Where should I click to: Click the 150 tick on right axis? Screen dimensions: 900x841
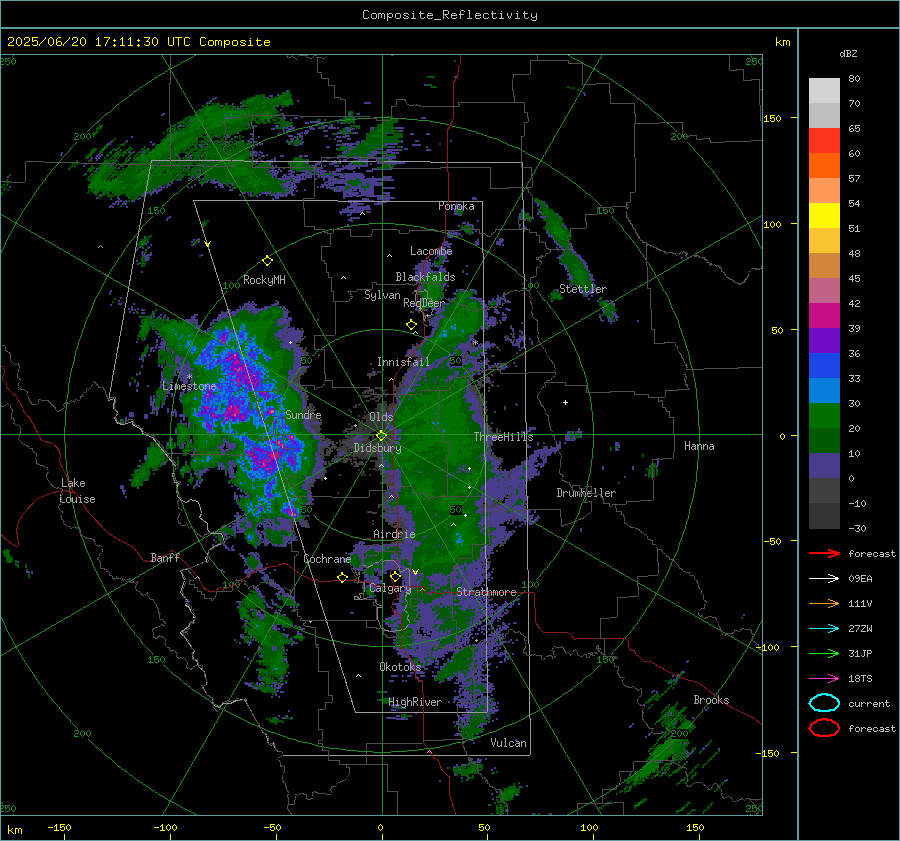pos(772,118)
